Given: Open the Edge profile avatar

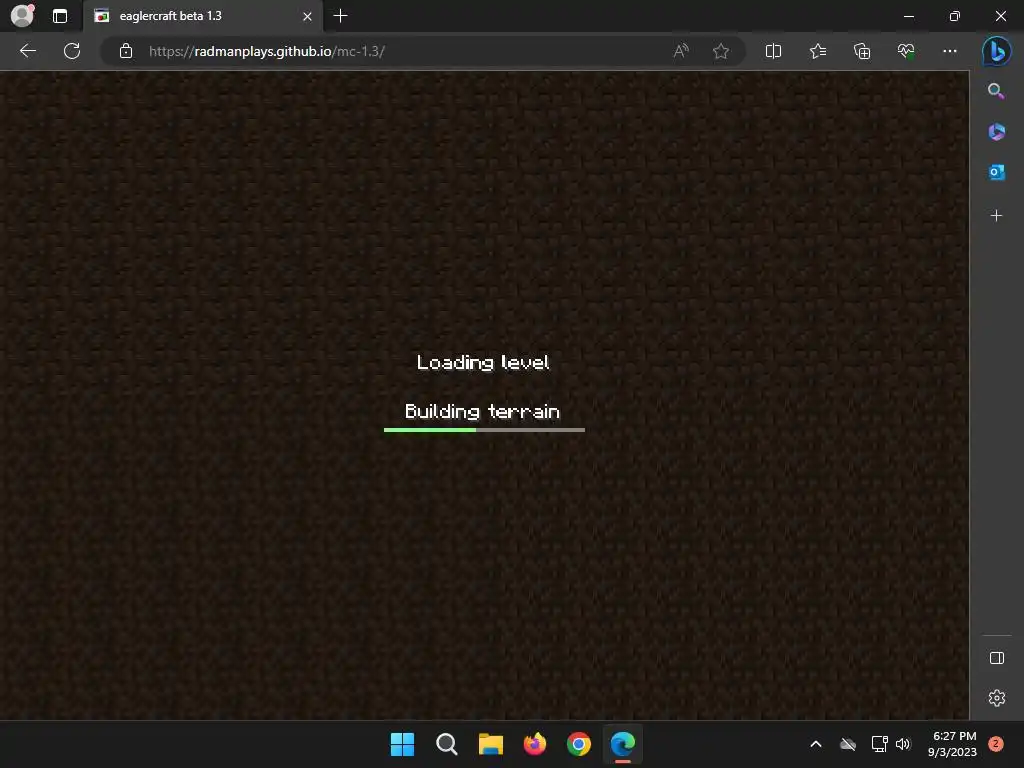Looking at the screenshot, I should tap(22, 16).
